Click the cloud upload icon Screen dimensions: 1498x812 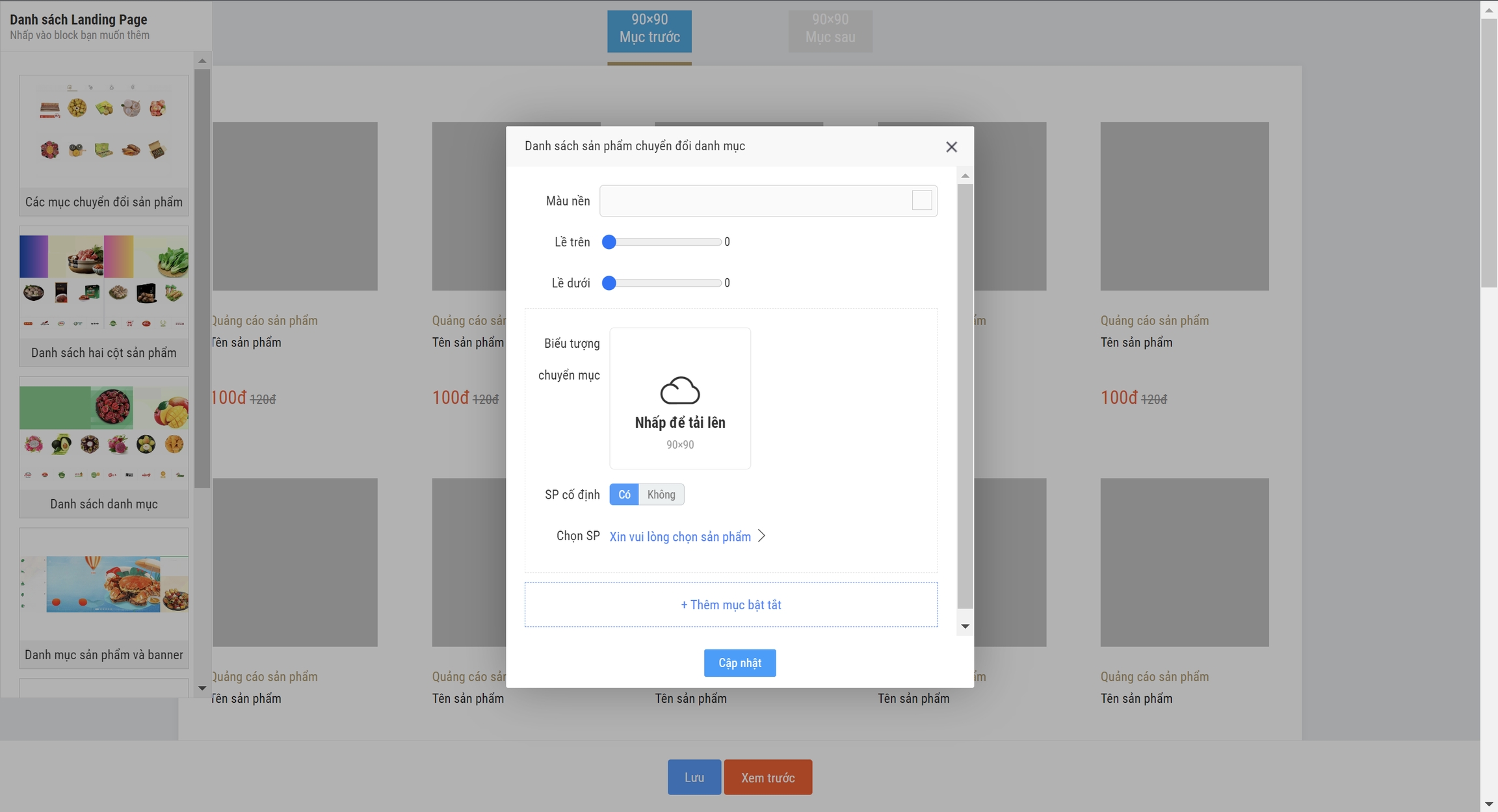click(679, 390)
